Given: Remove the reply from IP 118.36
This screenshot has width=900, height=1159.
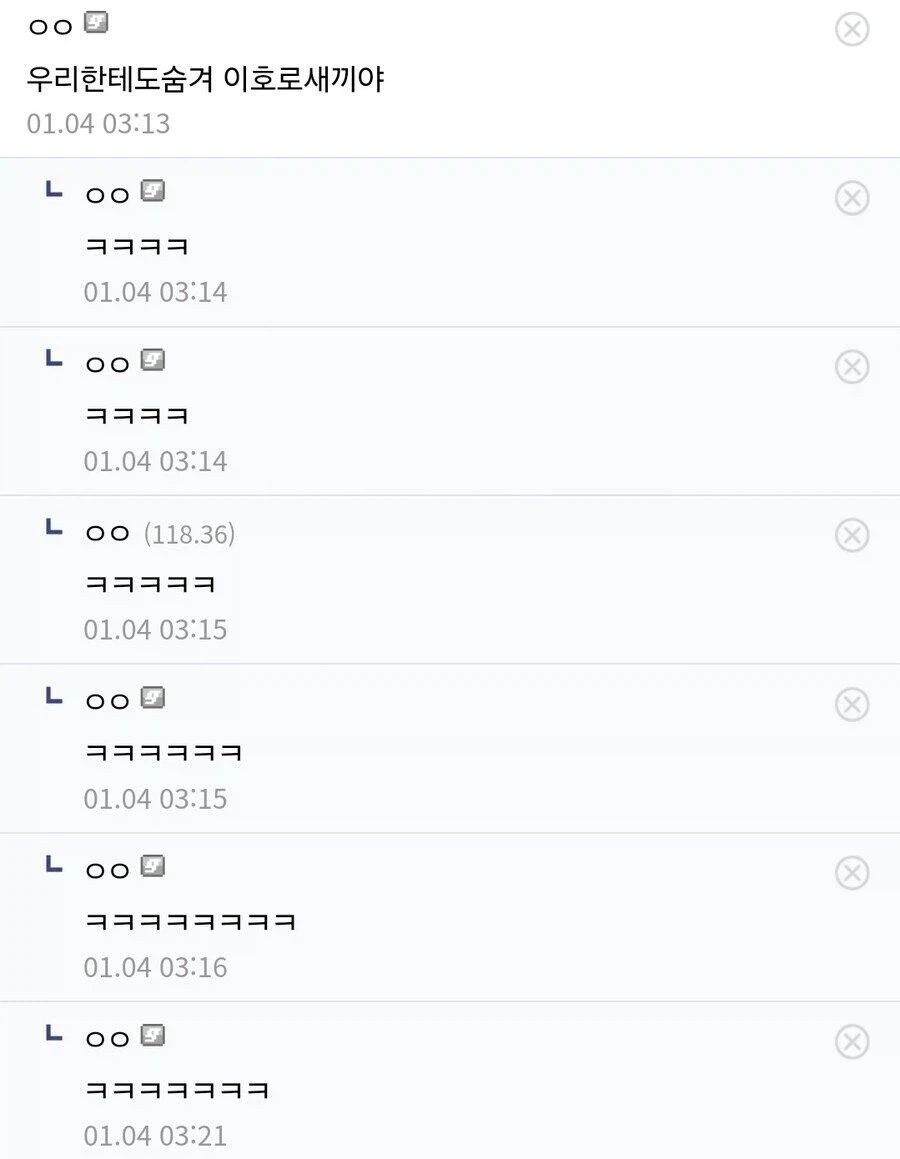Looking at the screenshot, I should 851,536.
